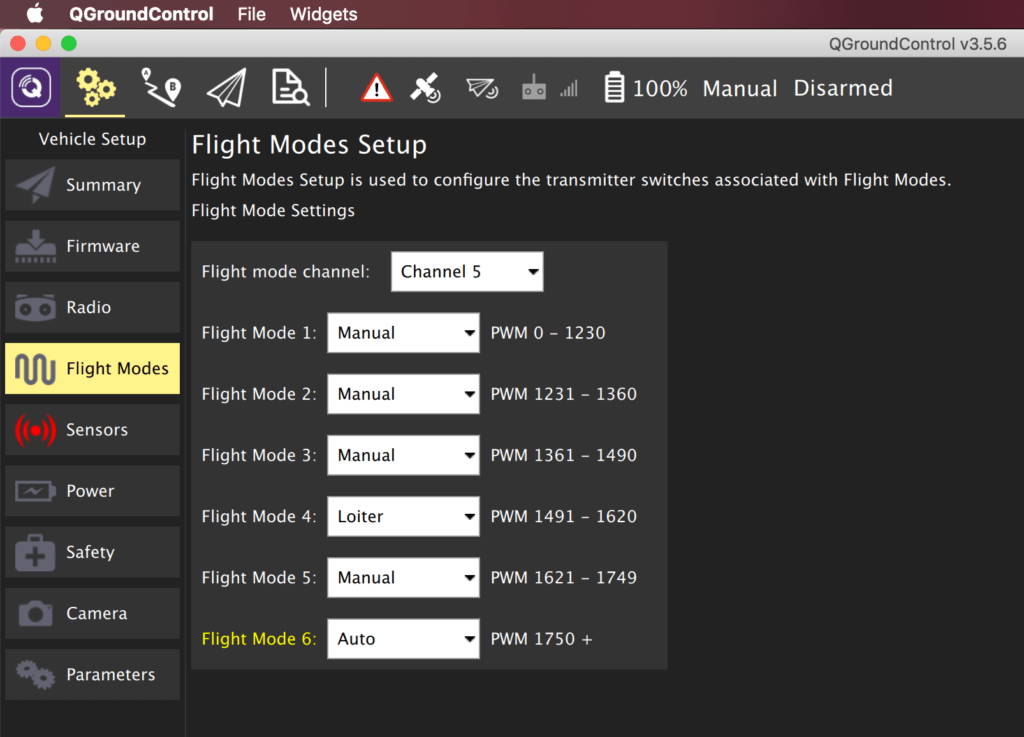Open Flight Mode 5 dropdown
1024x737 pixels.
(403, 578)
